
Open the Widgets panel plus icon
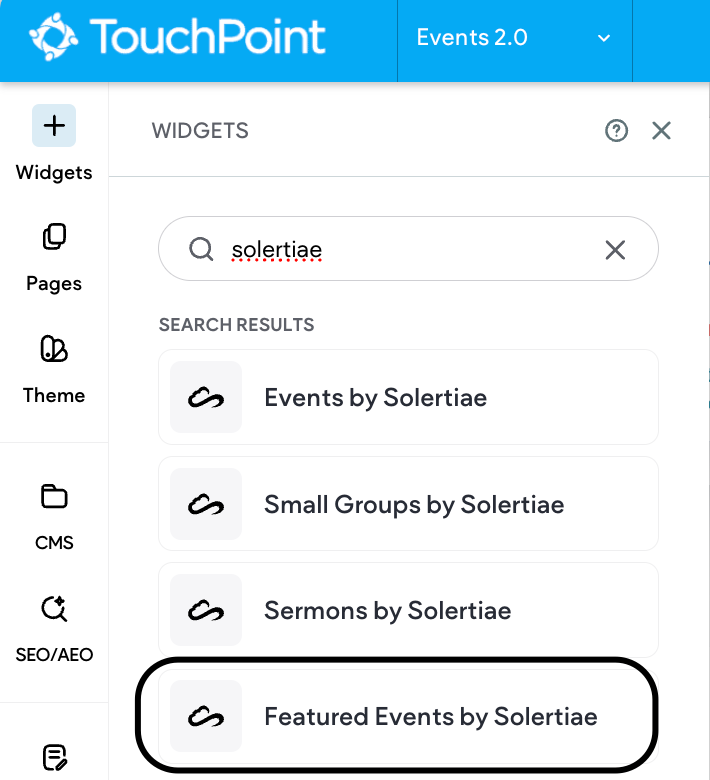click(54, 126)
